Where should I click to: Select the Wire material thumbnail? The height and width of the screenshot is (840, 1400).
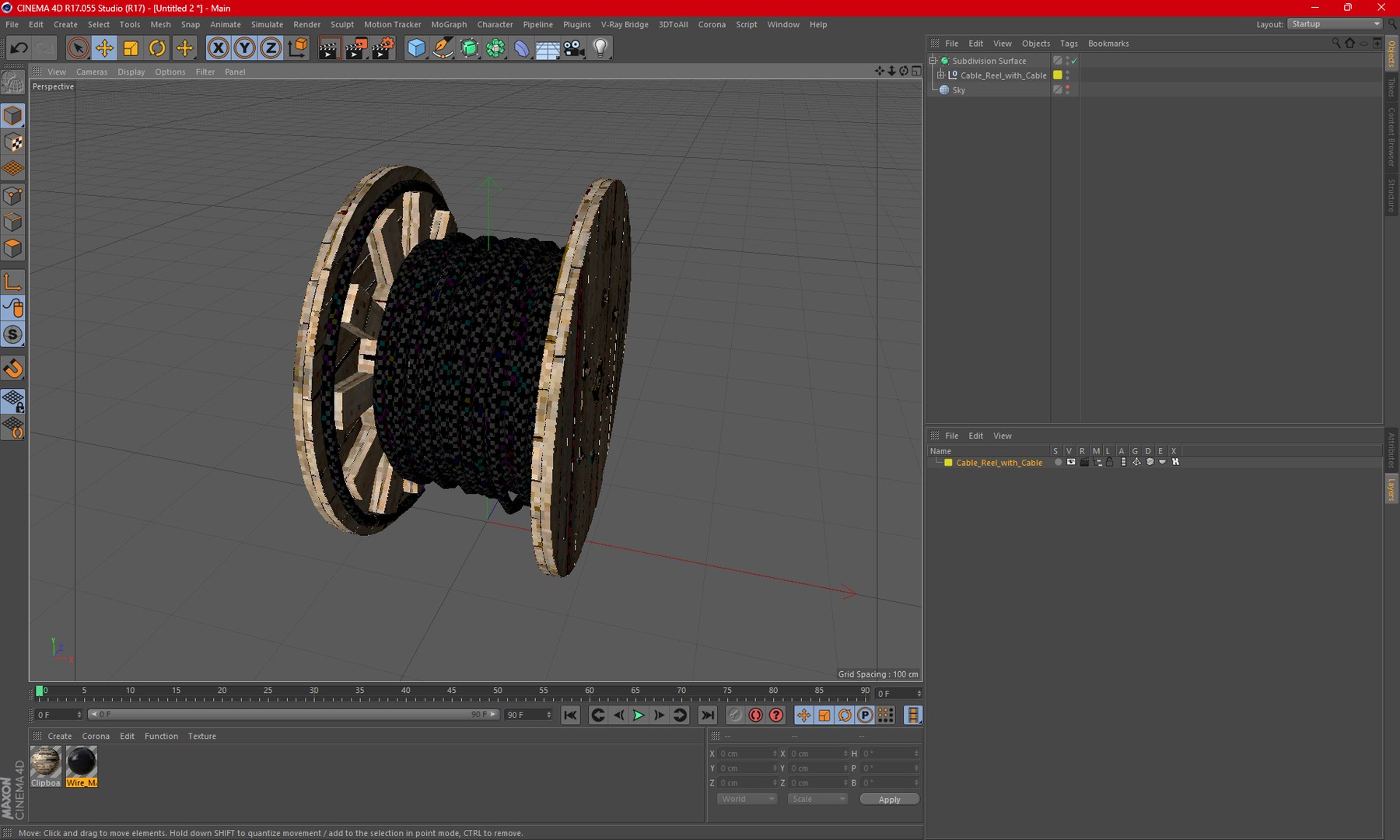coord(82,762)
